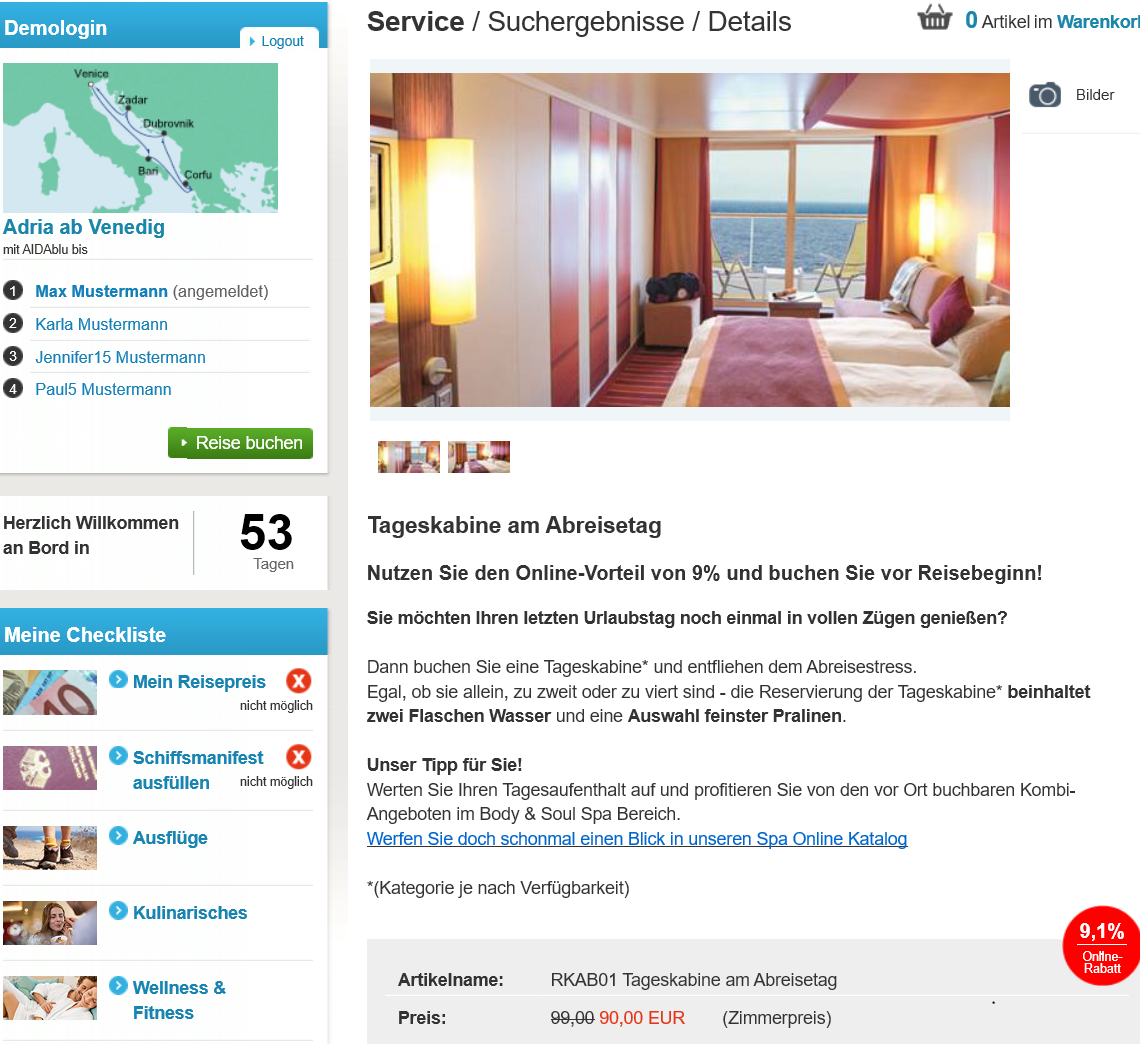1140x1044 pixels.
Task: Click the Adria ab Venedig title link
Action: pos(84,227)
